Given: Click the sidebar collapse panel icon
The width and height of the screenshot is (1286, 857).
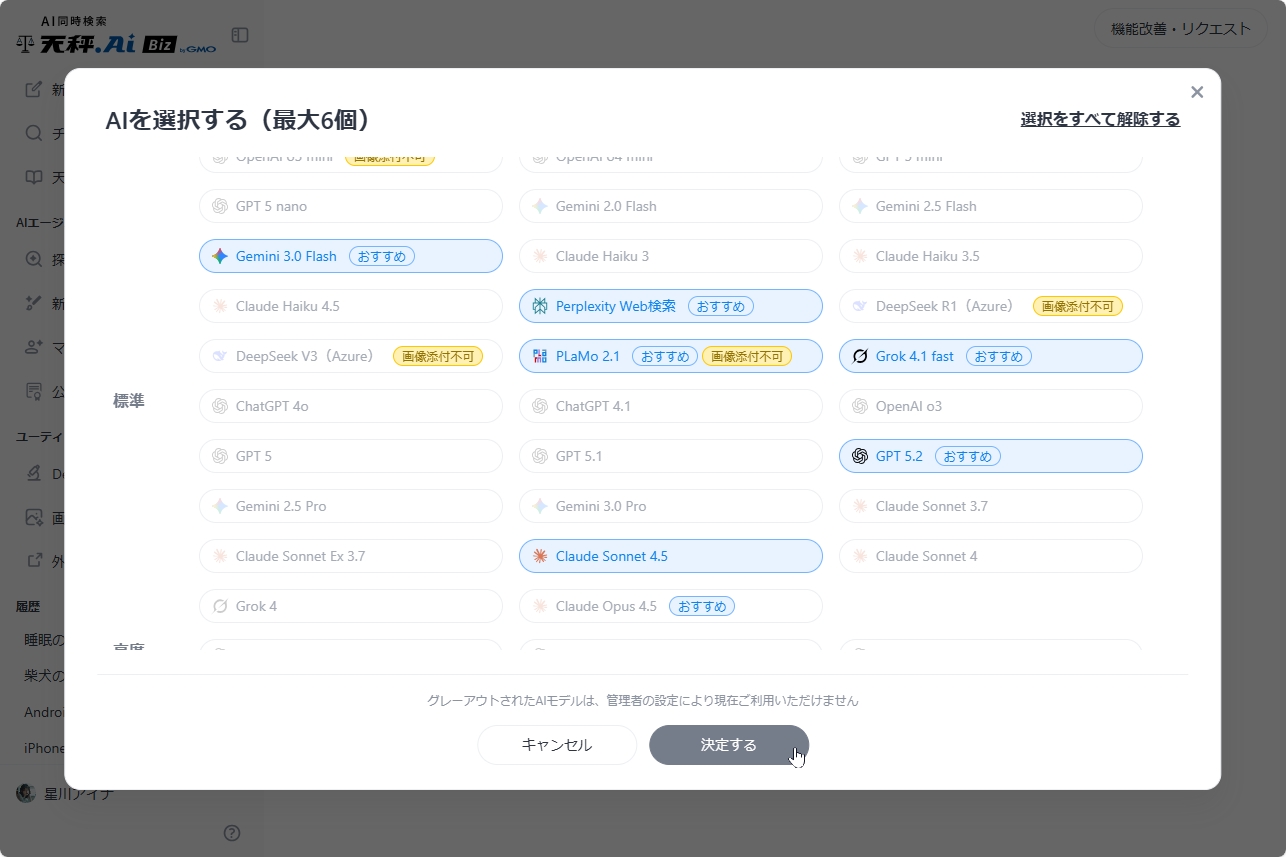Looking at the screenshot, I should (240, 35).
